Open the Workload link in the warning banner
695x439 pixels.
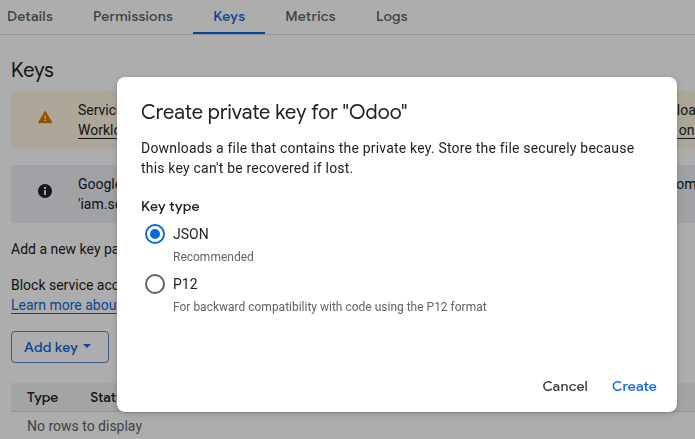pos(98,130)
